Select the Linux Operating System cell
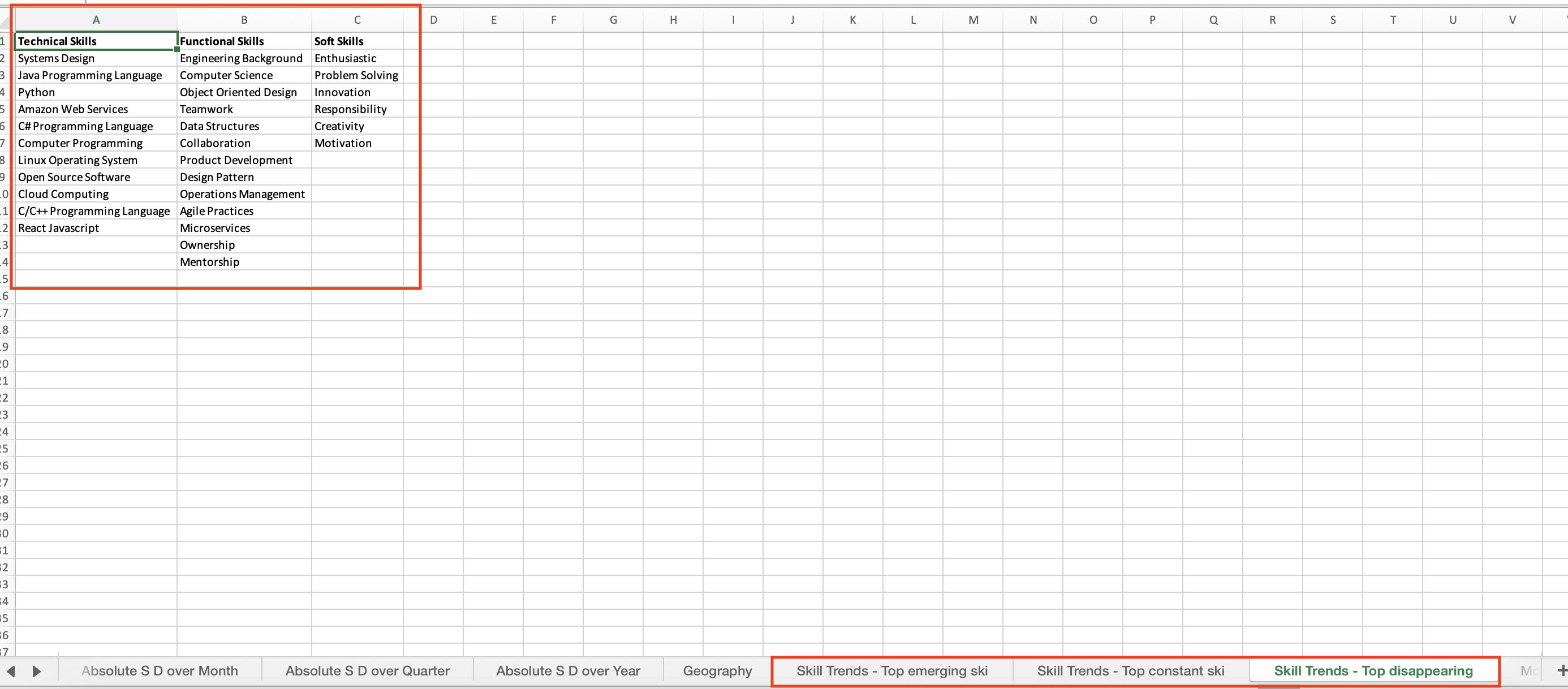This screenshot has height=689, width=1568. click(96, 160)
